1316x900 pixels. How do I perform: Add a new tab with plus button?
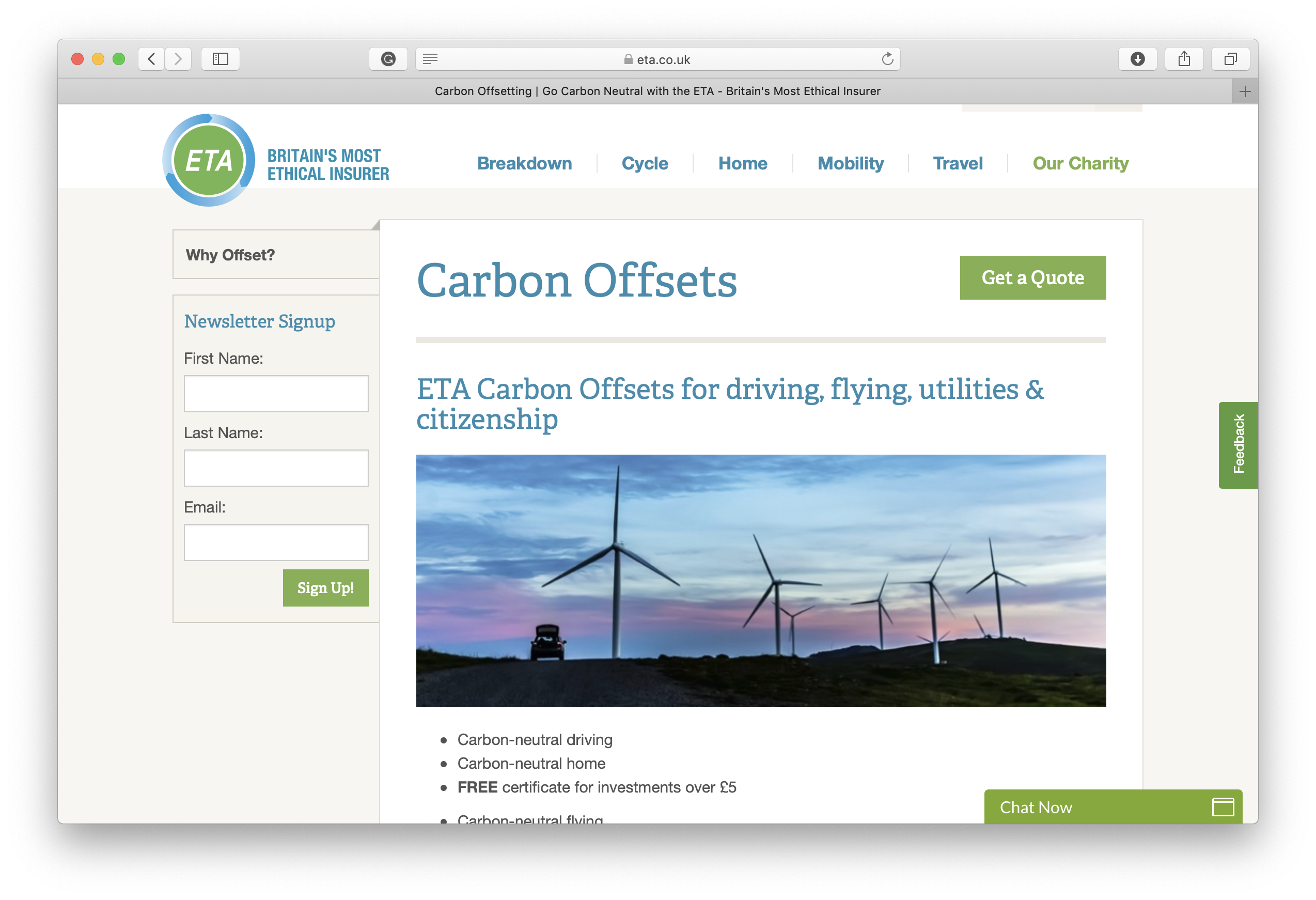click(x=1245, y=92)
